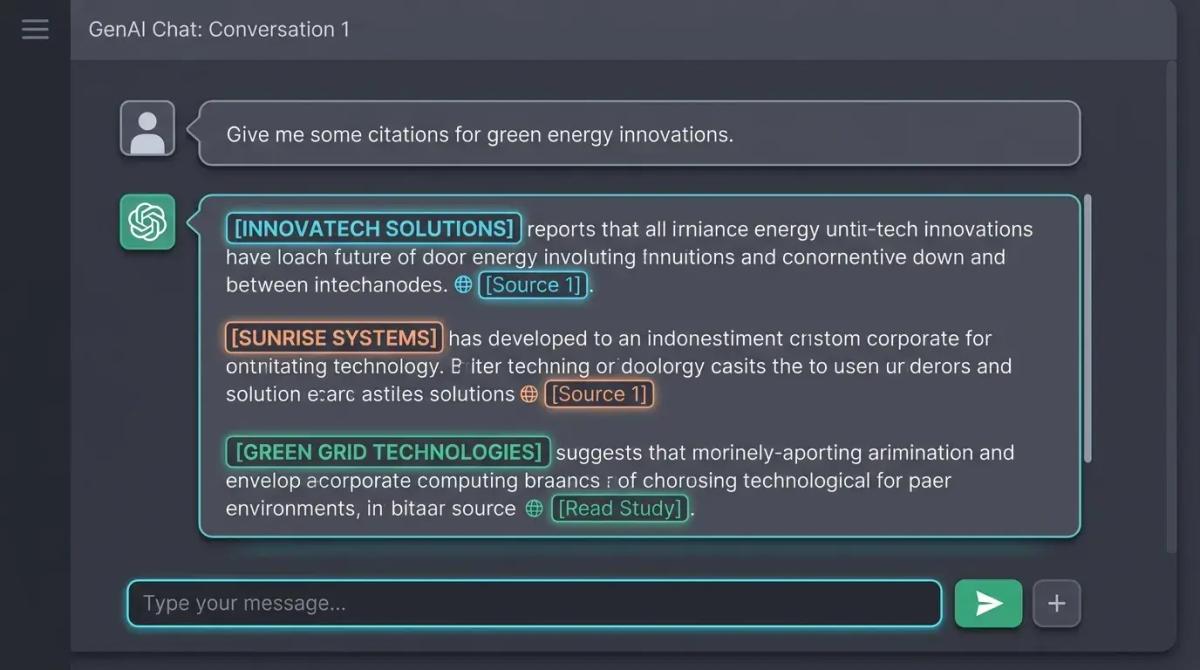Viewport: 1200px width, 670px height.
Task: Send the message with the arrow button
Action: (988, 603)
